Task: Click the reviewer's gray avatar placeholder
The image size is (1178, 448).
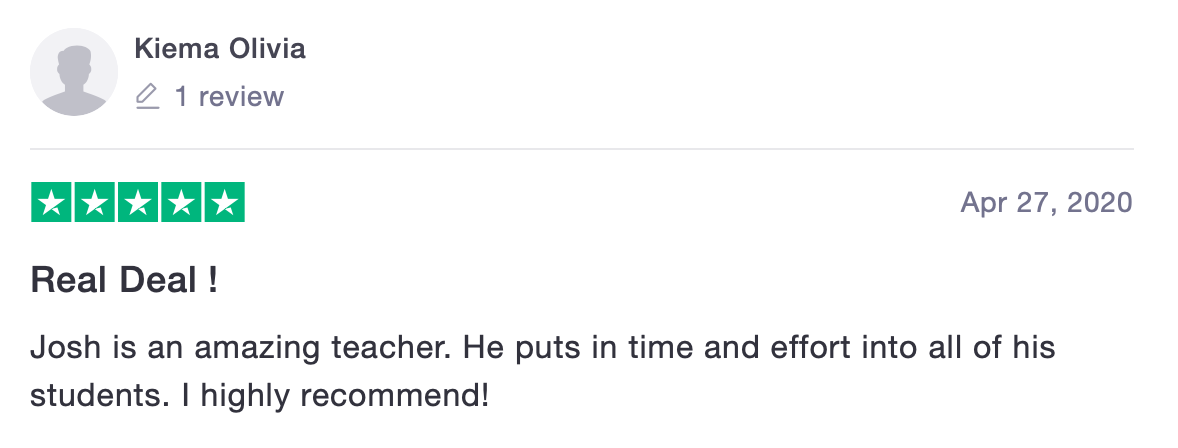Action: click(x=74, y=72)
